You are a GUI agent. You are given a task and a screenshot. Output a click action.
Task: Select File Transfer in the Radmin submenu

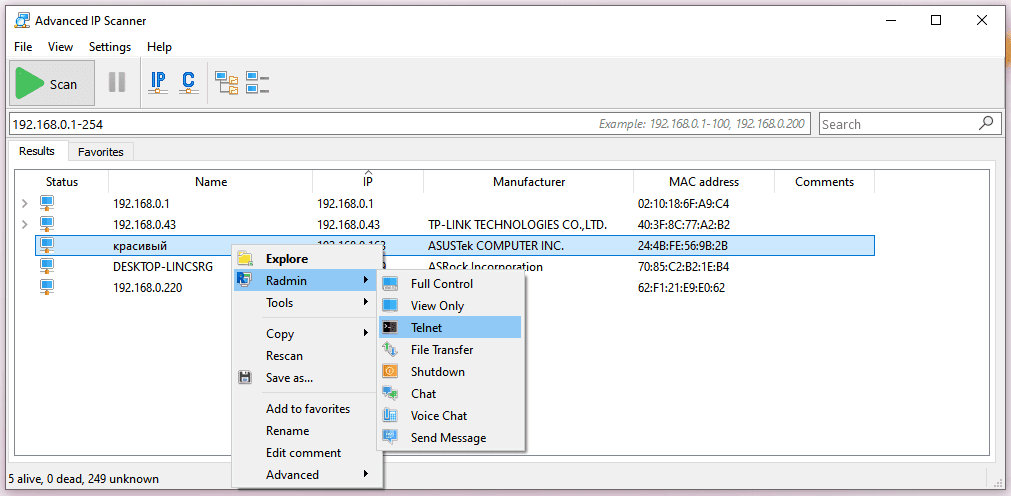point(442,350)
